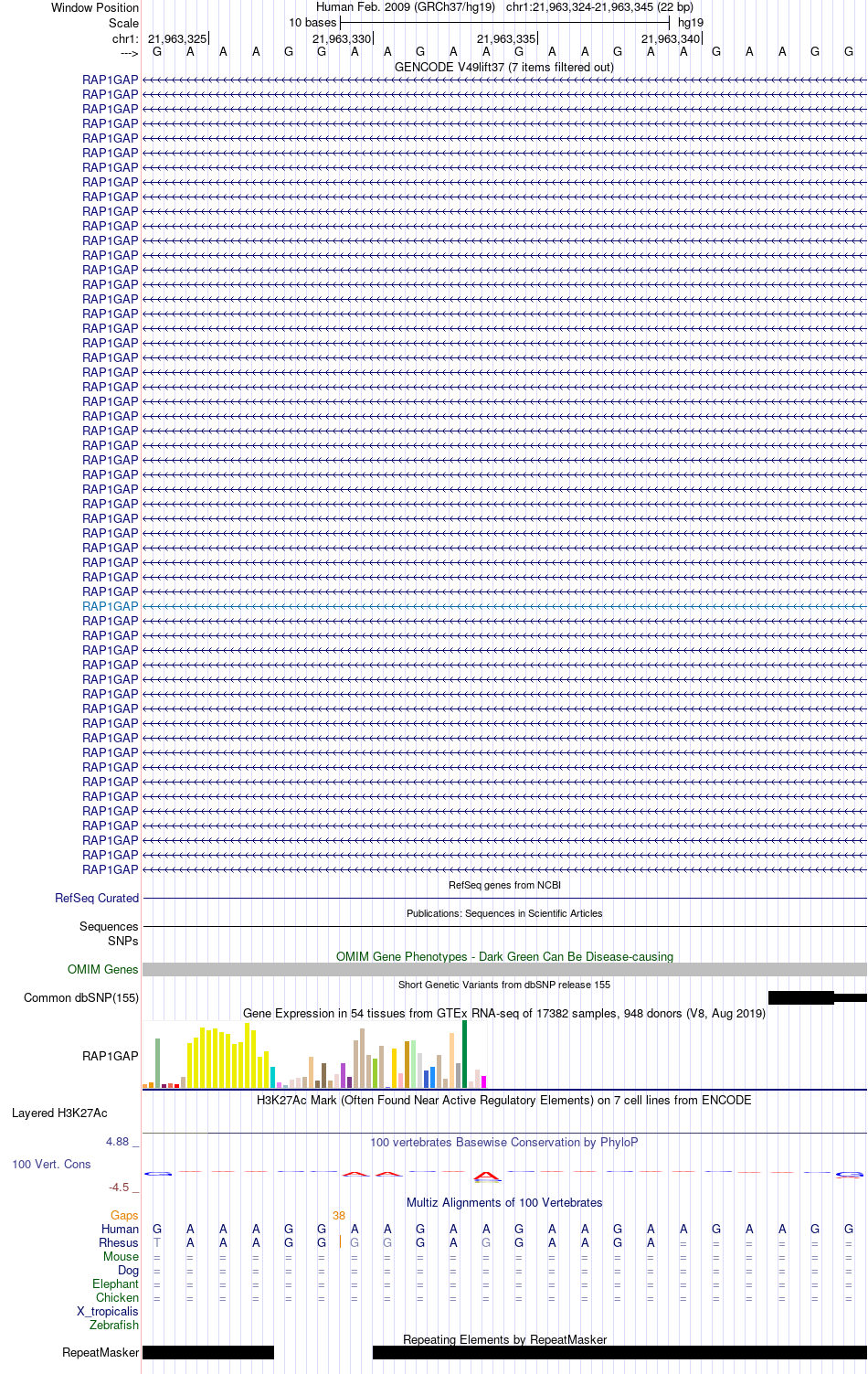Click the chr1: ruler label
The height and width of the screenshot is (1374, 868).
click(x=125, y=38)
